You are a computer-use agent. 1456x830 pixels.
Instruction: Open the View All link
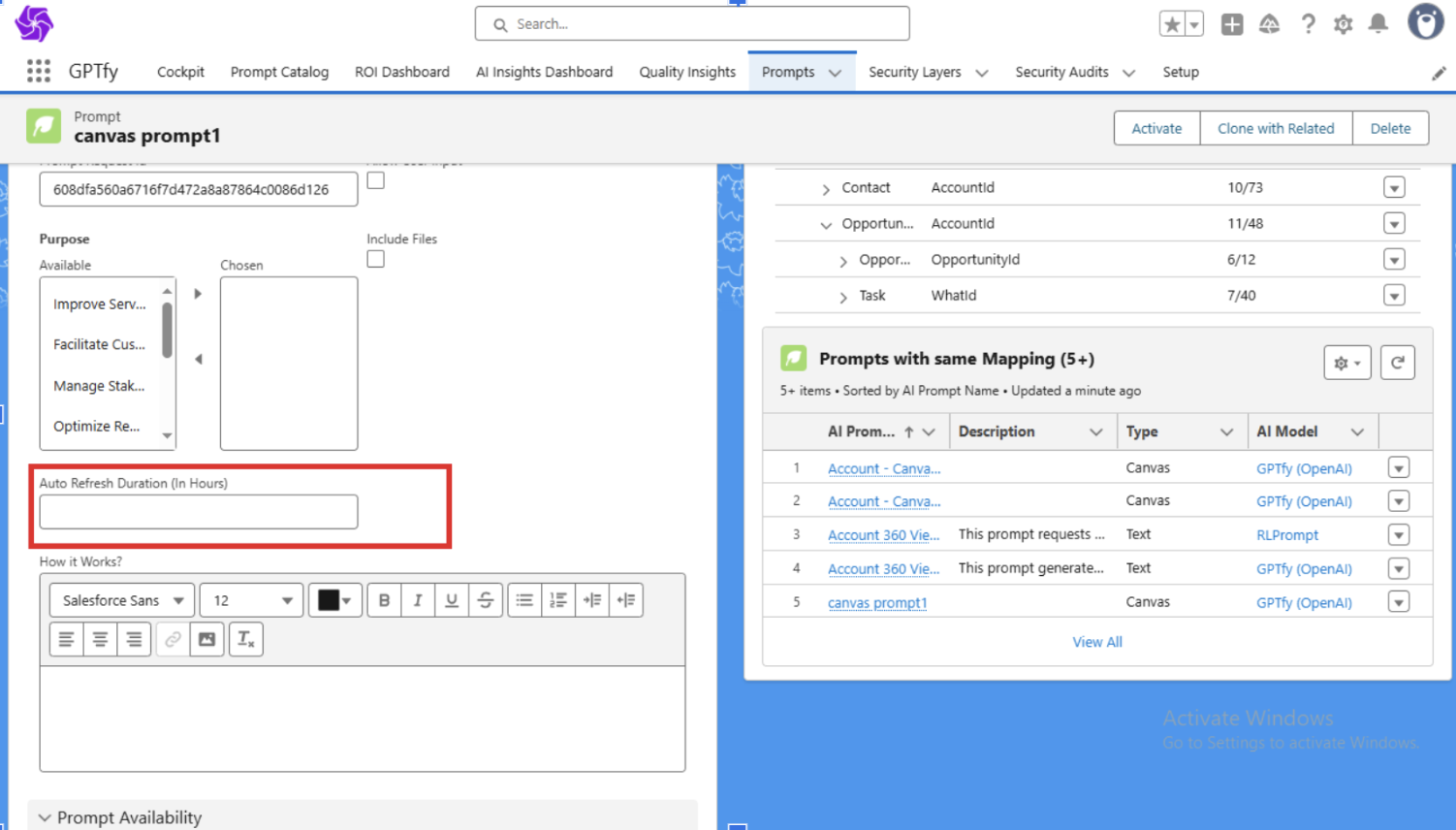coord(1096,642)
